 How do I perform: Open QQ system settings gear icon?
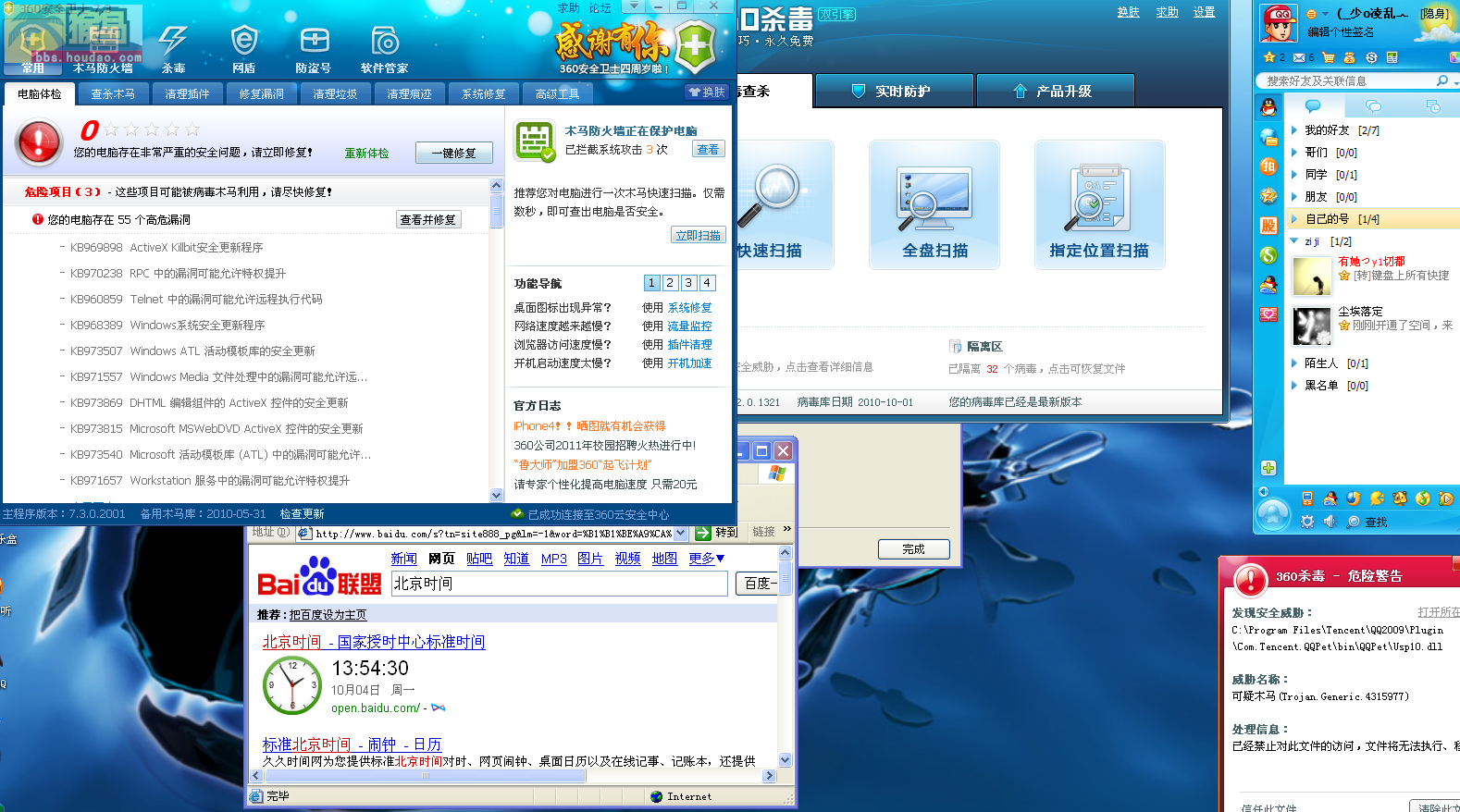coord(1307,522)
